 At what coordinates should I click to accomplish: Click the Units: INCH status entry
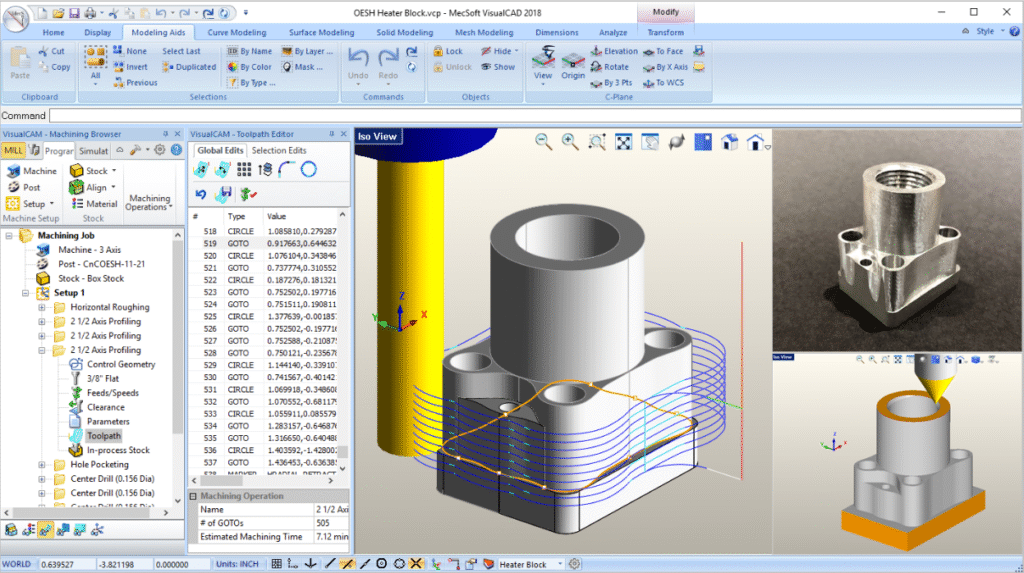coord(237,564)
